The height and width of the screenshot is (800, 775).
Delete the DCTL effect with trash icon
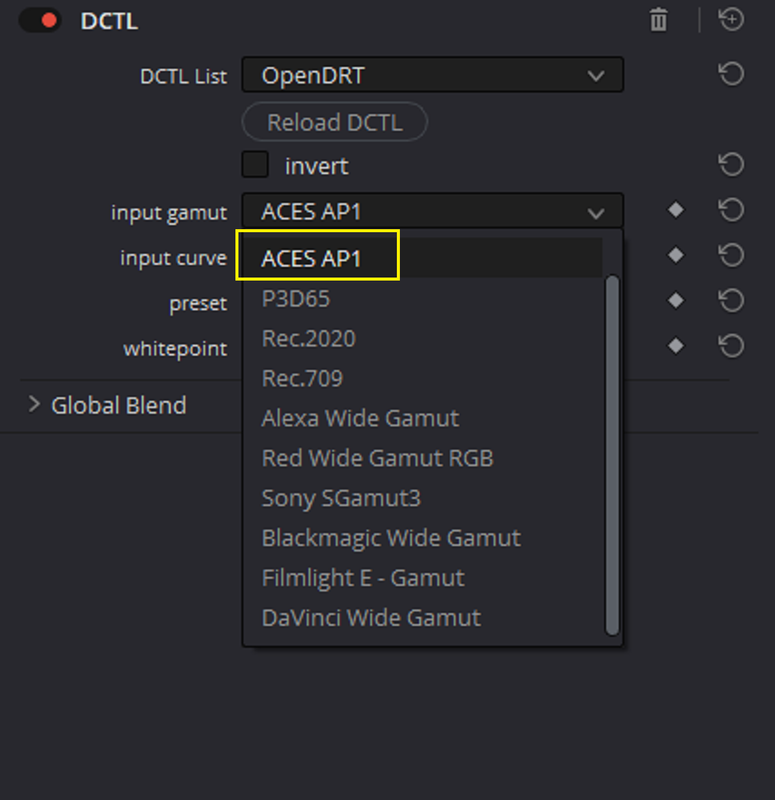(x=658, y=20)
